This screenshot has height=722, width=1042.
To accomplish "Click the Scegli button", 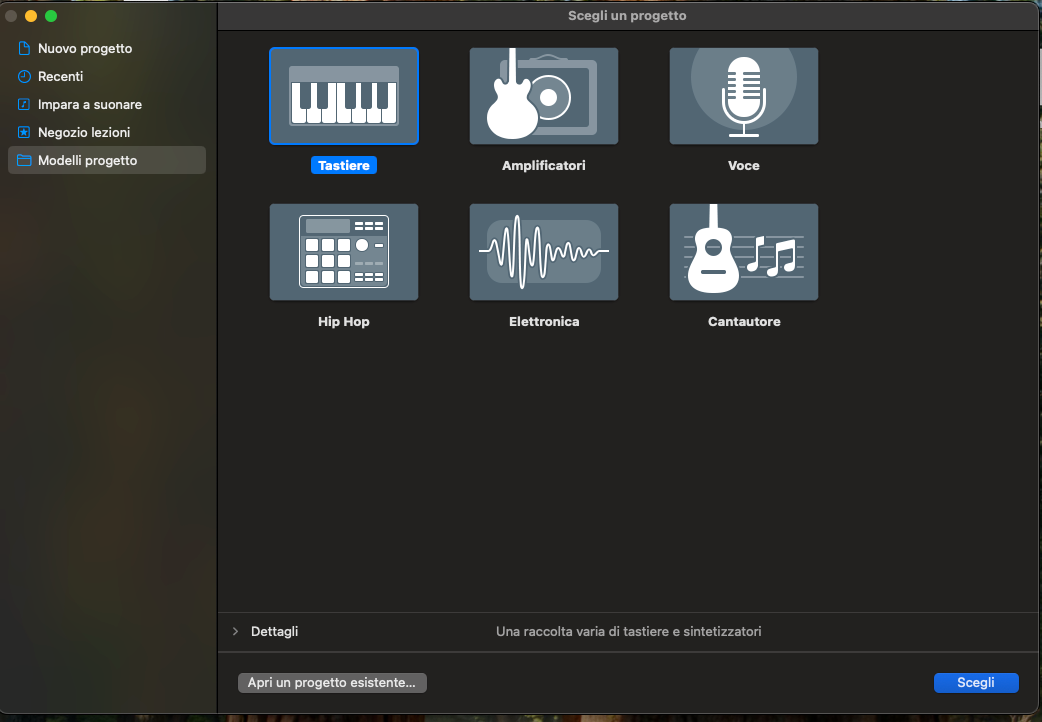I will pyautogui.click(x=976, y=683).
